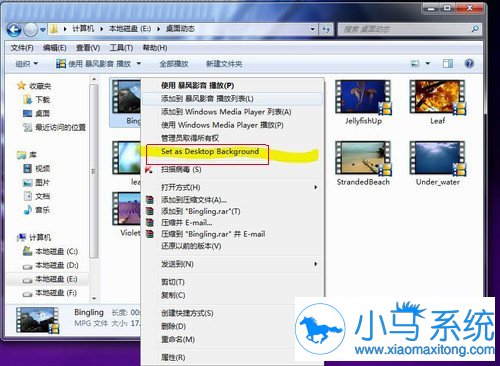Select 下载 in favorites
This screenshot has height=366, width=500.
[37, 99]
